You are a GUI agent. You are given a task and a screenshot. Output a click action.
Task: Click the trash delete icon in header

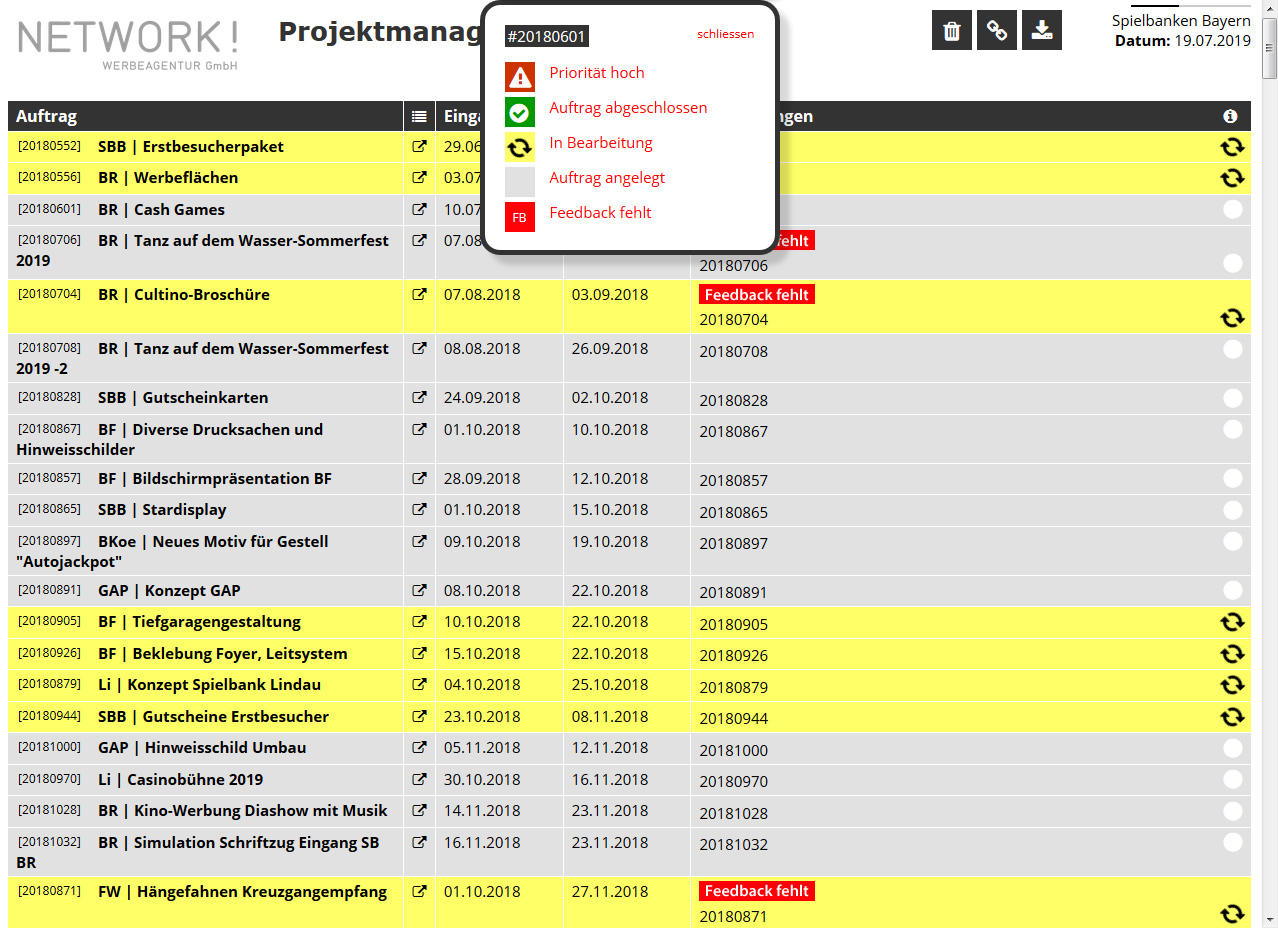point(952,30)
